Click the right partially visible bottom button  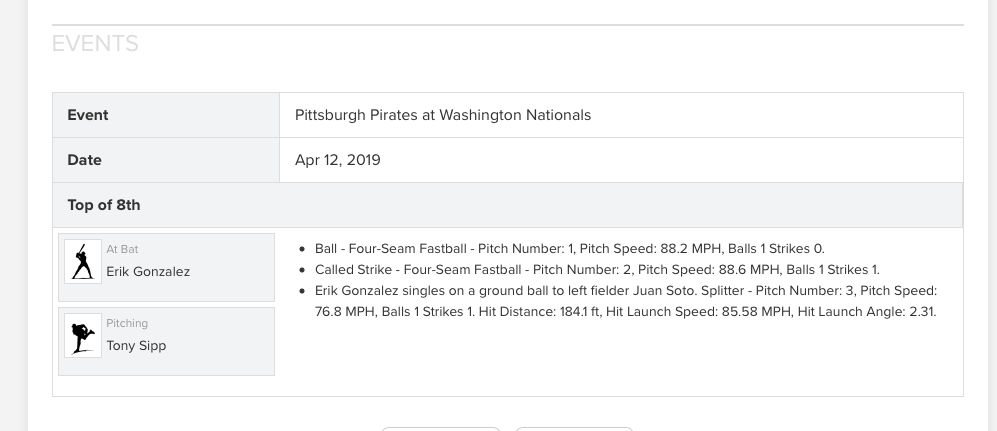click(x=574, y=429)
